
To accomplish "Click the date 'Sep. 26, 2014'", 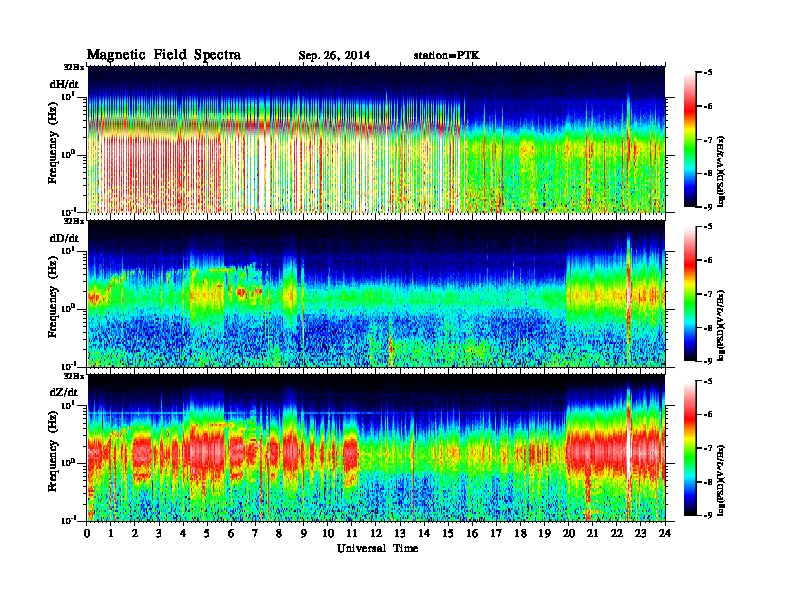I will click(x=334, y=56).
